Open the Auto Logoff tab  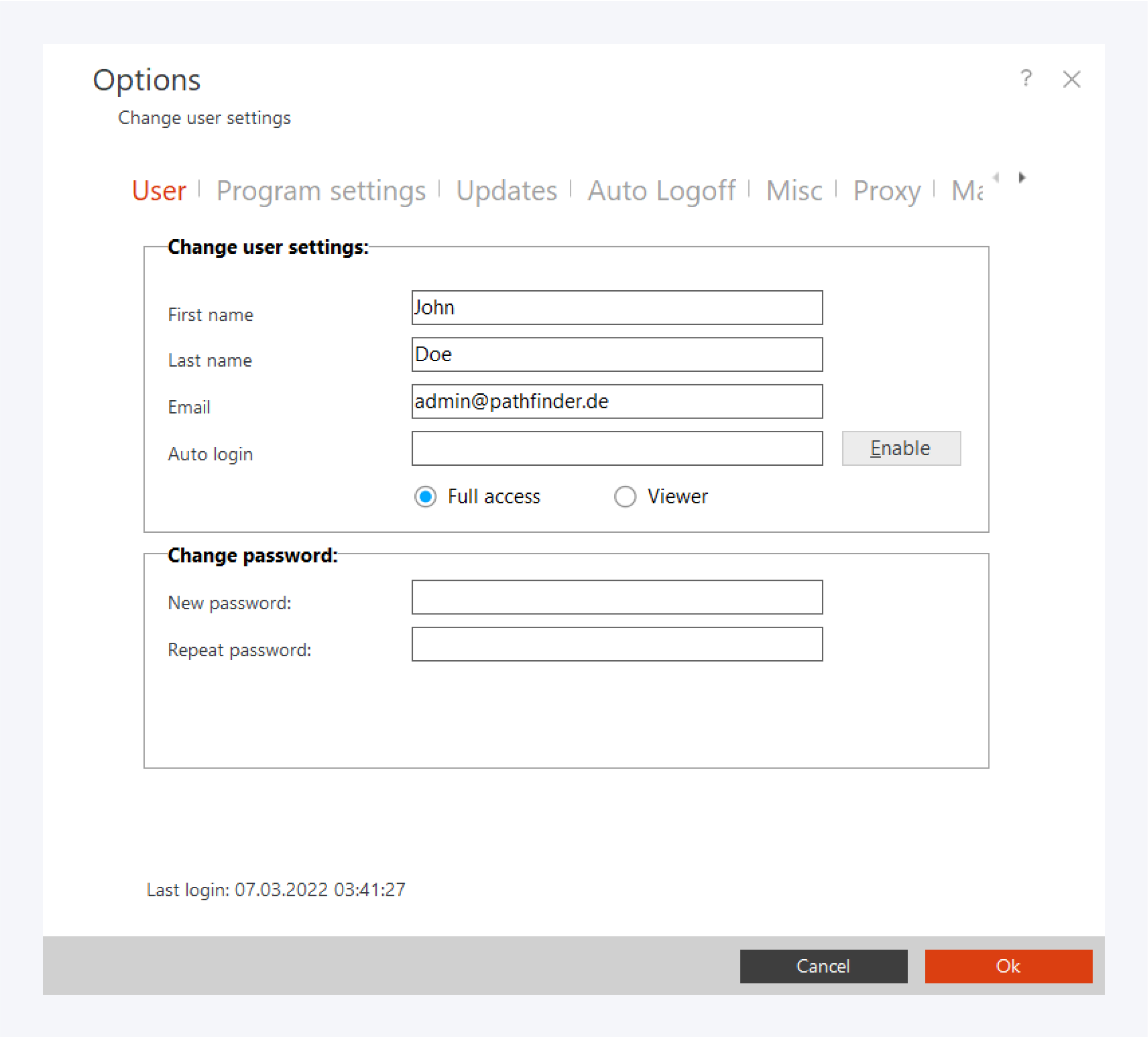pyautogui.click(x=661, y=191)
